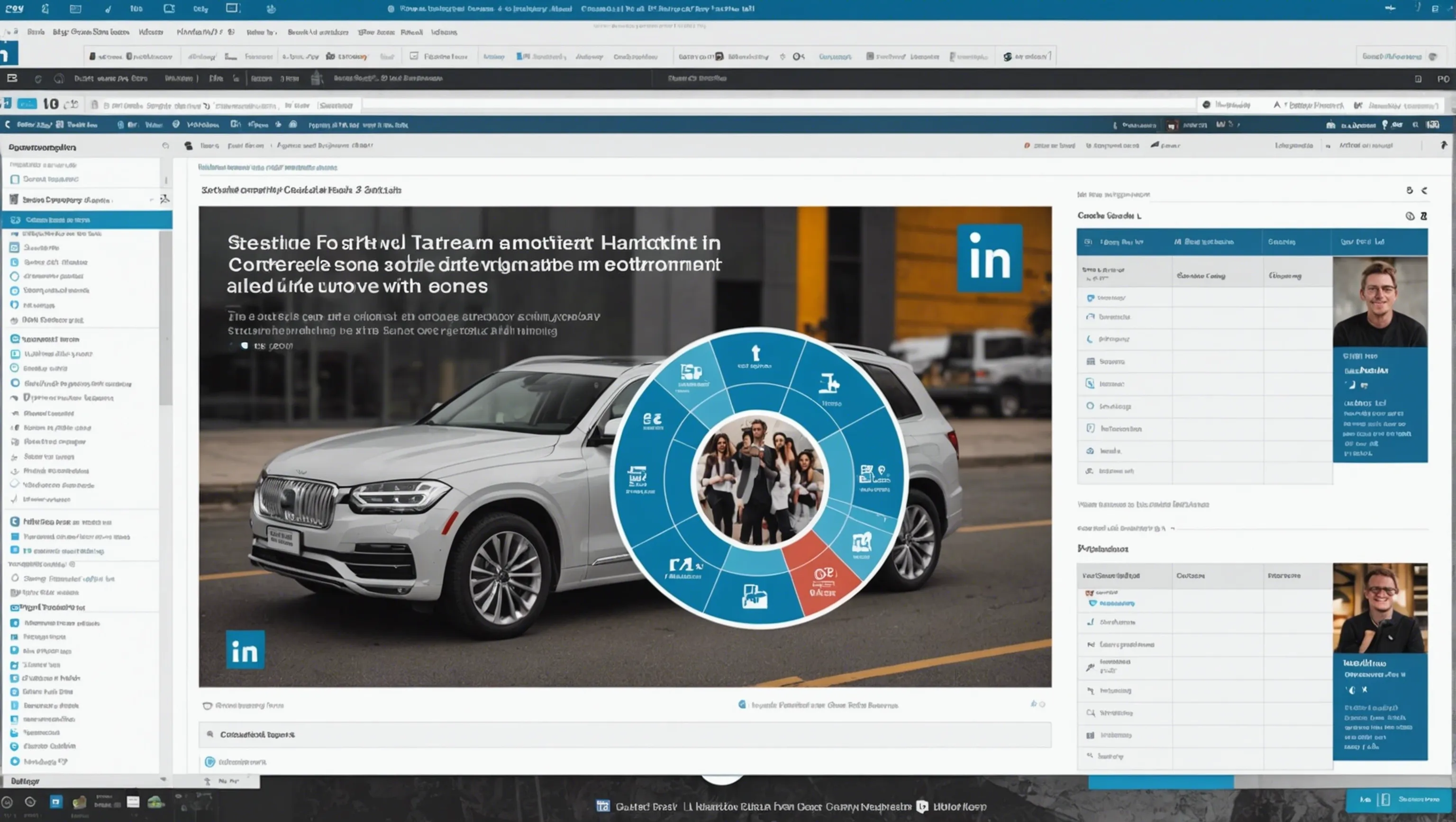Click the small circle icon beside the left sidebar title

[165, 146]
